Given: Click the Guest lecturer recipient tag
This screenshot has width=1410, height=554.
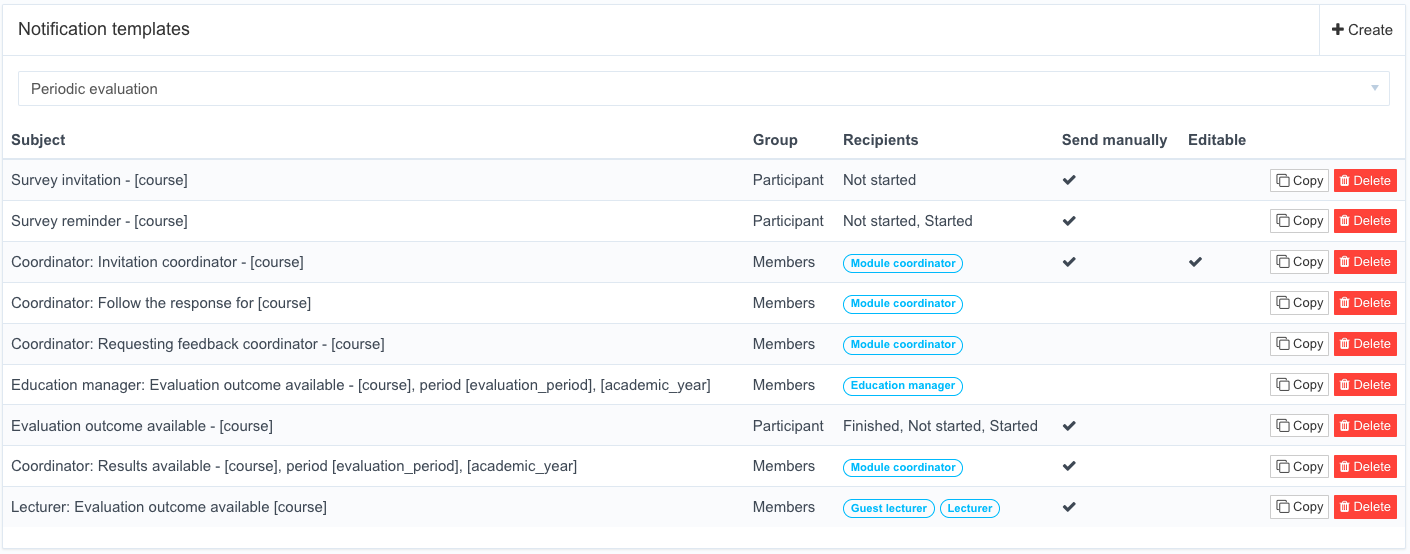Looking at the screenshot, I should point(889,508).
